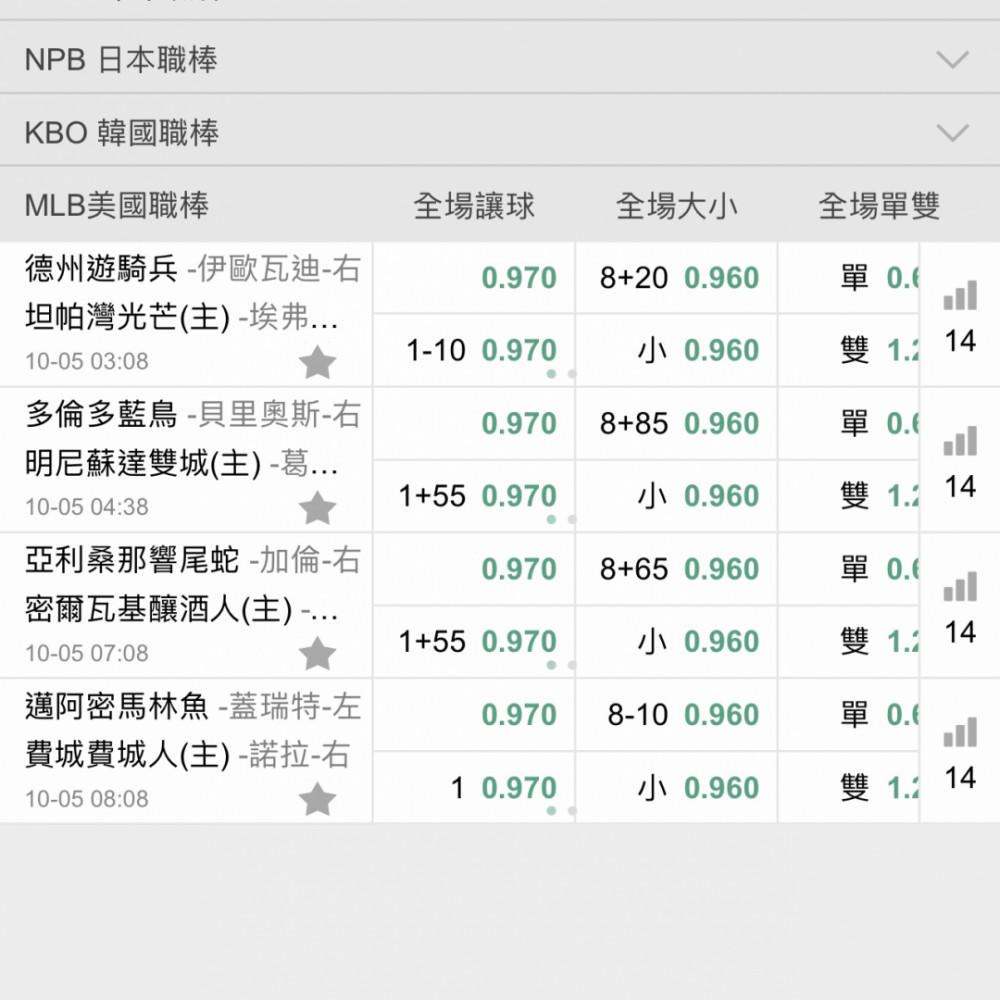Select 小 under odds for 費城費城人 game
The height and width of the screenshot is (1000, 1000).
point(677,788)
